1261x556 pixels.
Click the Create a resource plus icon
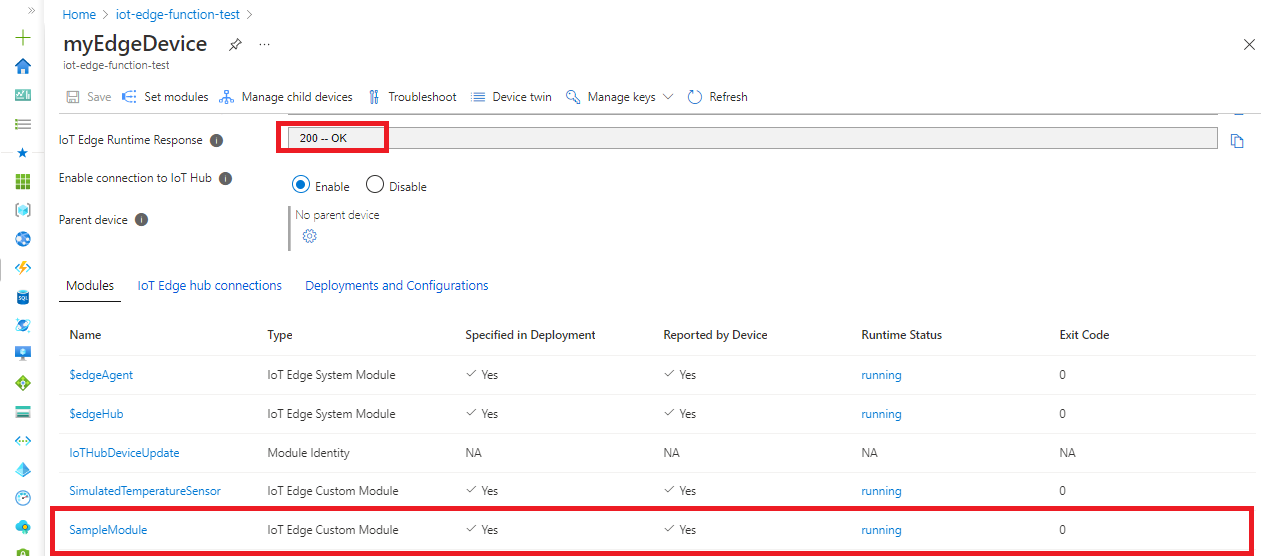(23, 38)
